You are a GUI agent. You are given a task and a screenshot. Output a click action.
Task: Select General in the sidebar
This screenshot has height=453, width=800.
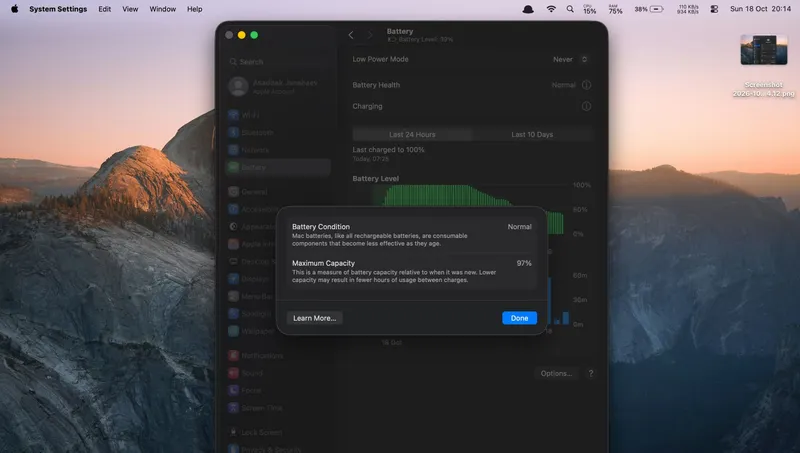(x=278, y=192)
